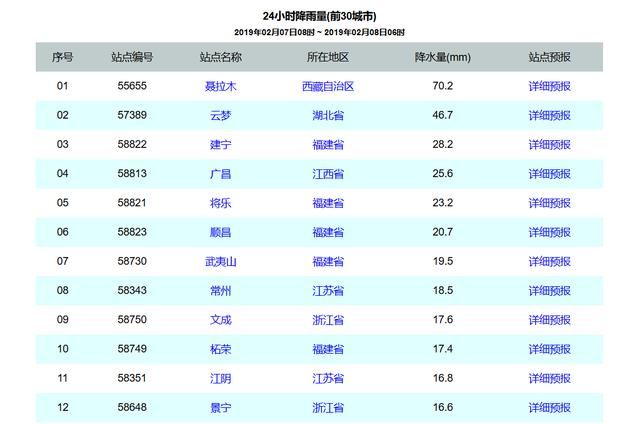Click the rainfall value 16.6
The width and height of the screenshot is (640, 424).
tap(442, 407)
